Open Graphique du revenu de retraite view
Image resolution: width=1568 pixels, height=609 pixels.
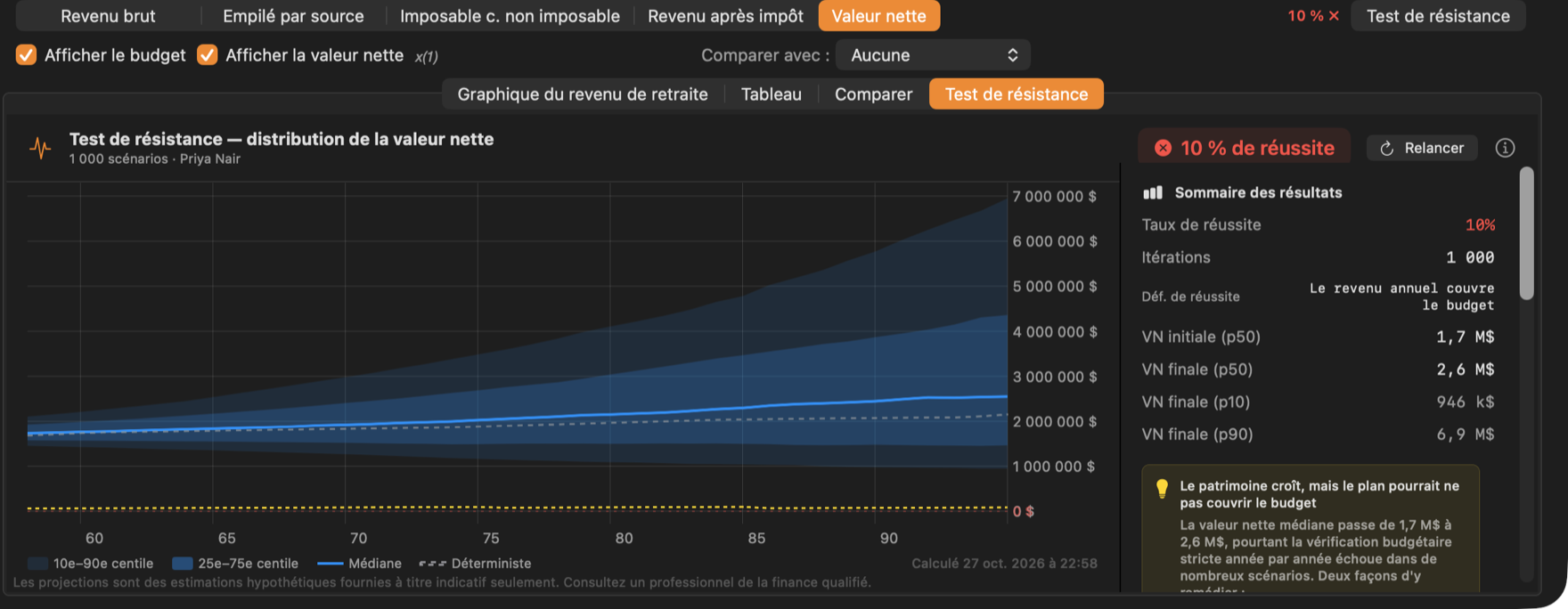tap(583, 94)
